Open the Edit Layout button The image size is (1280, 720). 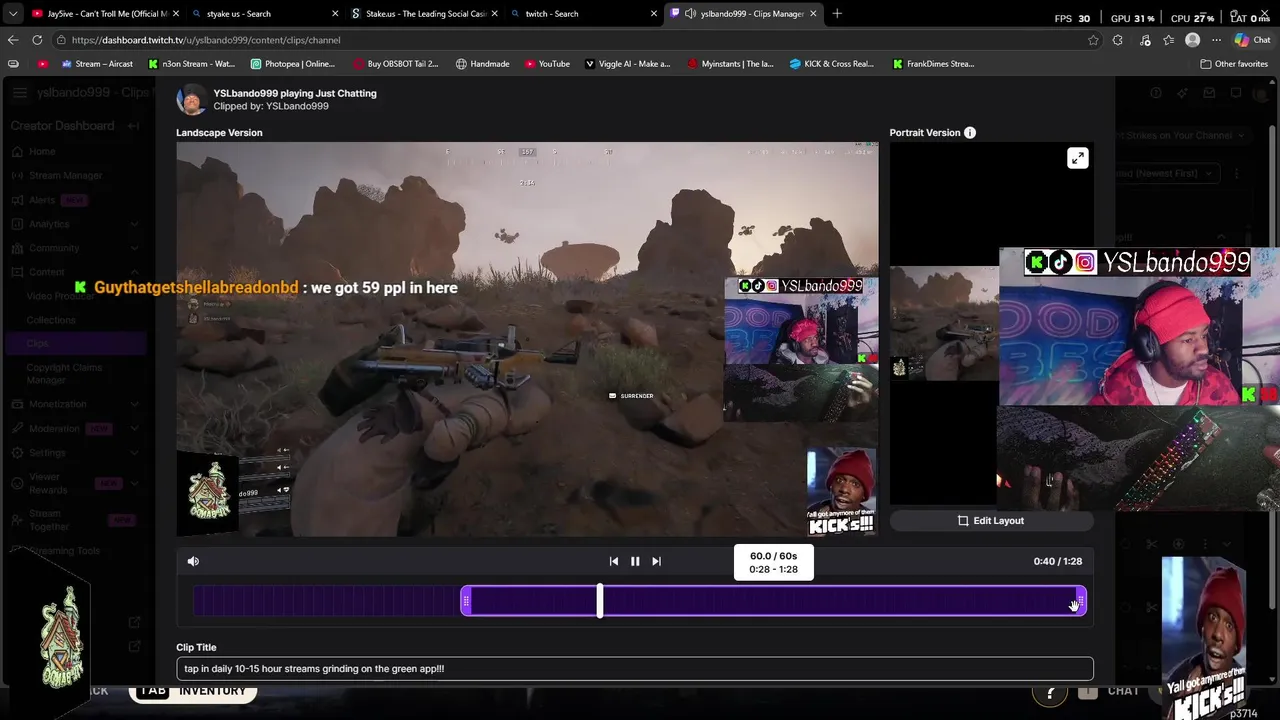tap(991, 520)
